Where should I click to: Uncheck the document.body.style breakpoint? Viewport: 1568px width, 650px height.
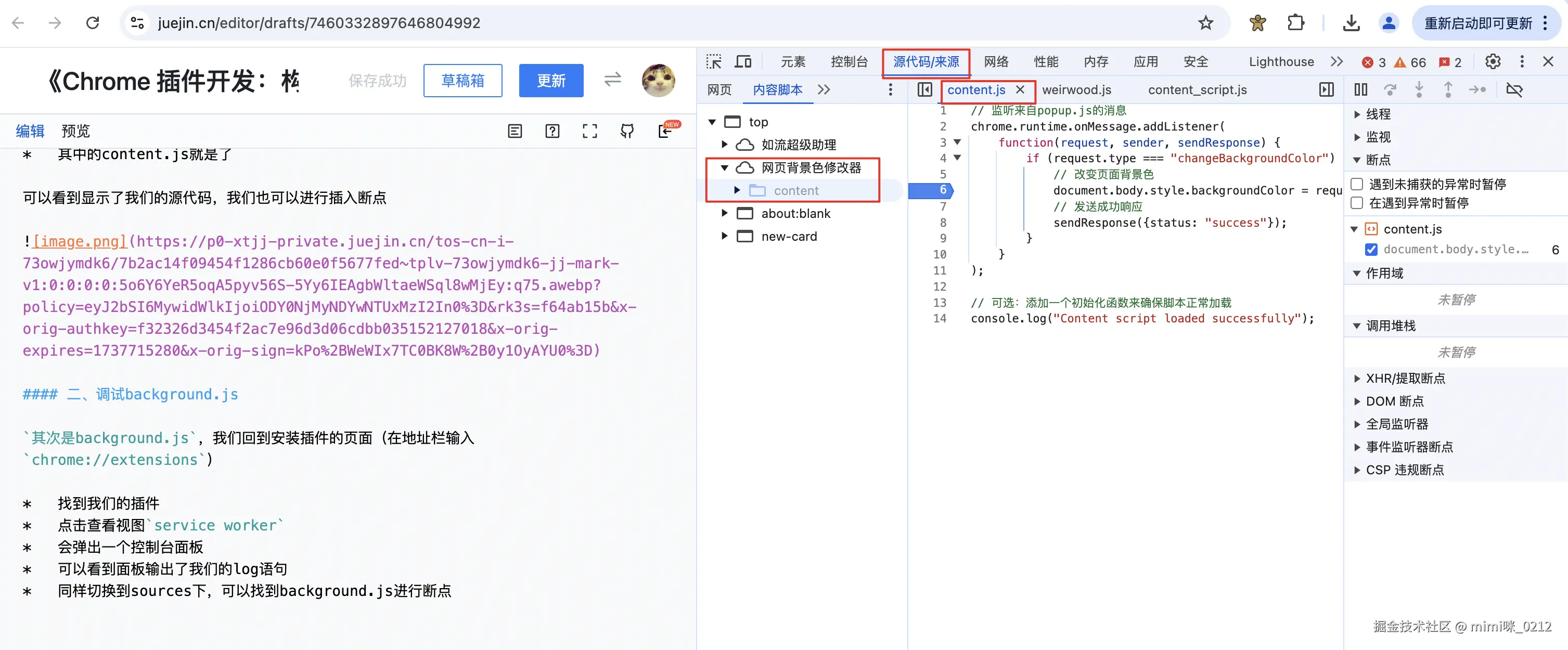[x=1371, y=250]
